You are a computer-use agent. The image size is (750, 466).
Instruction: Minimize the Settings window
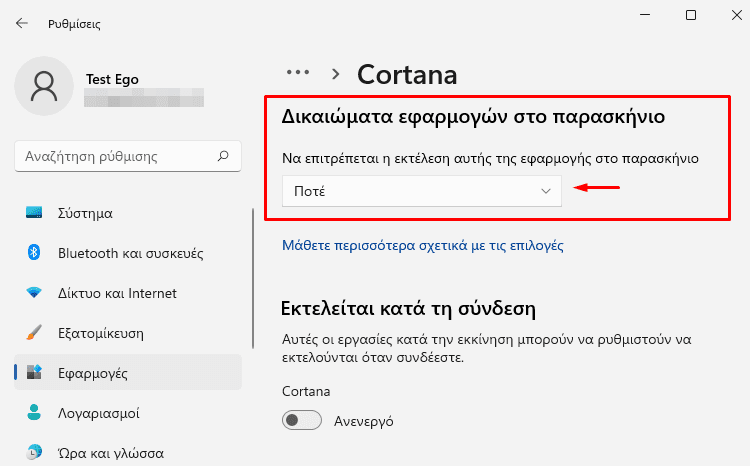tap(645, 15)
